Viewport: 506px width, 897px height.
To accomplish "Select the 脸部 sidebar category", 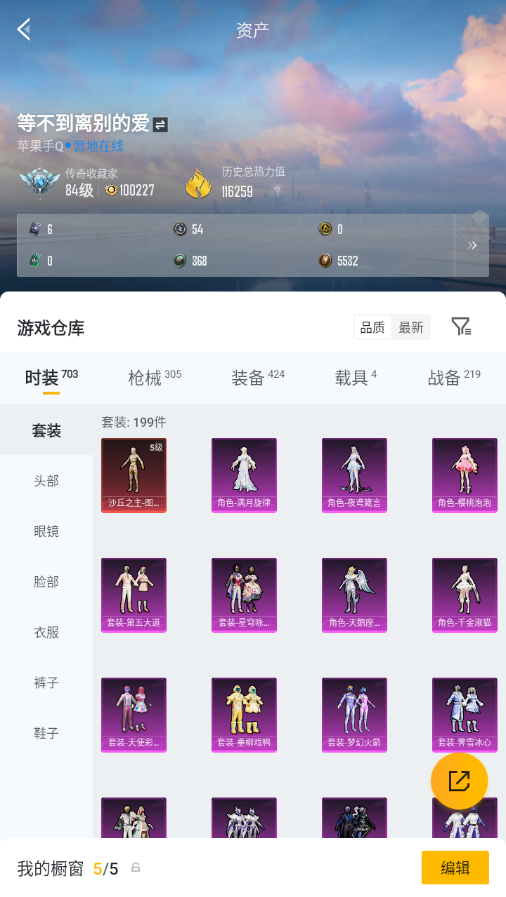I will coord(46,581).
